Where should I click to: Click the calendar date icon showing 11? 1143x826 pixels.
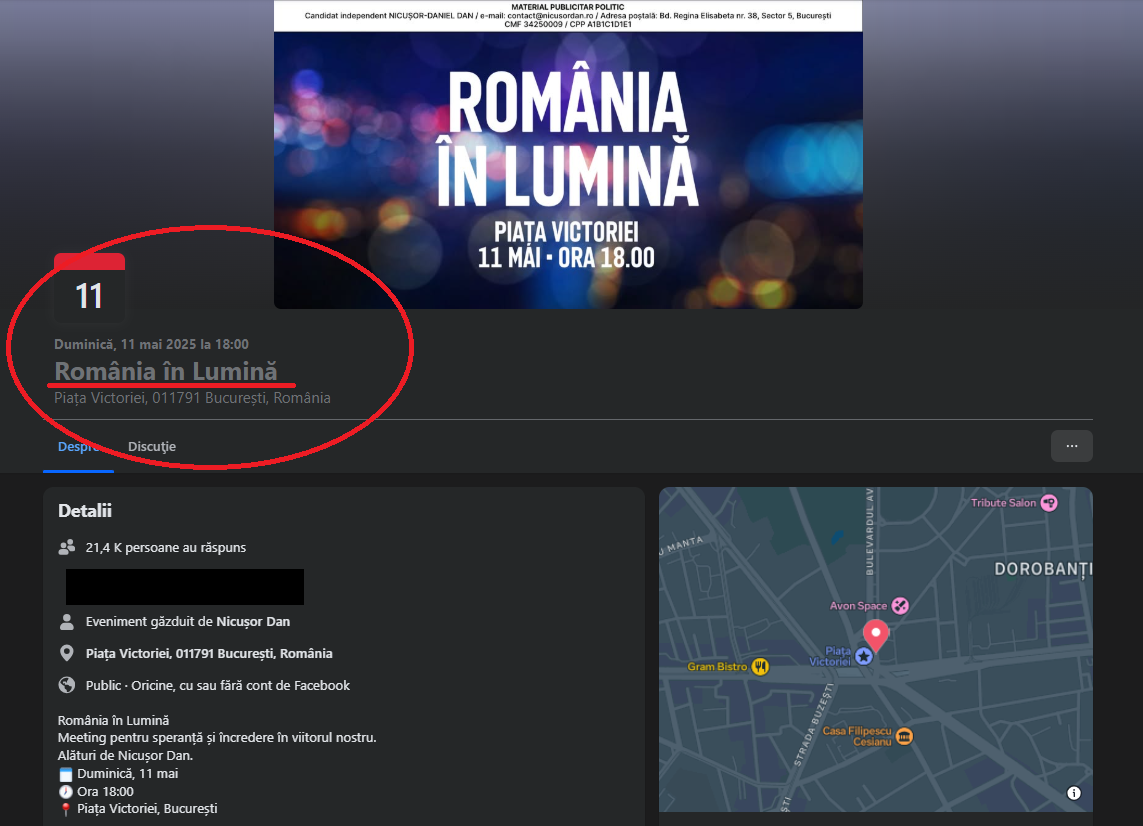click(x=89, y=289)
